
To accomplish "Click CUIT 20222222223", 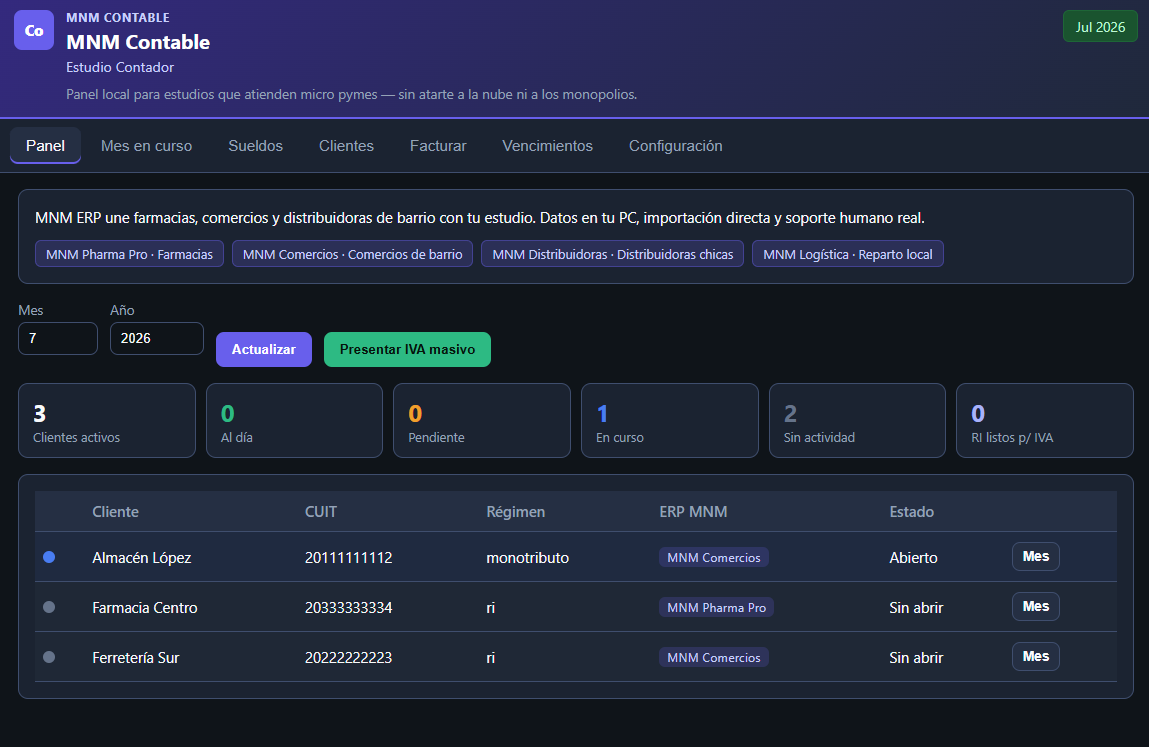I will [x=349, y=658].
